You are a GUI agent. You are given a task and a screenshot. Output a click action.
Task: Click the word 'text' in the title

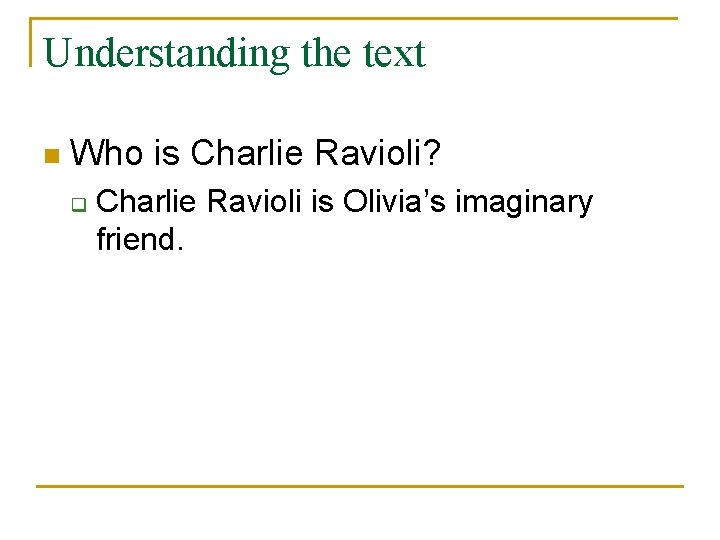pyautogui.click(x=393, y=52)
